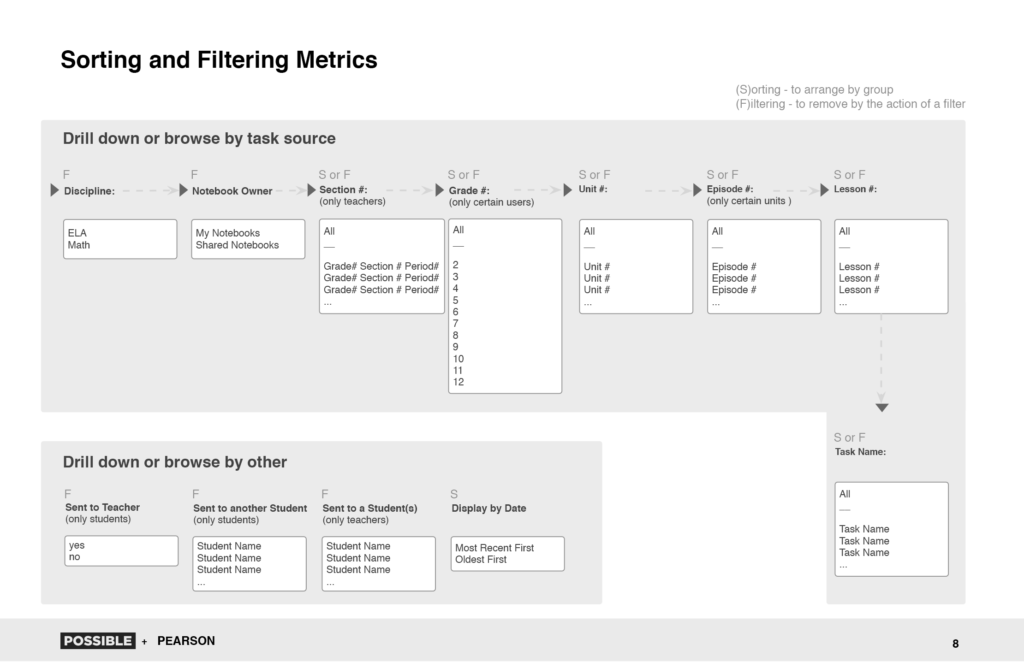Viewport: 1024px width, 662px height.
Task: Click the down arrow above Task Name
Action: 882,407
